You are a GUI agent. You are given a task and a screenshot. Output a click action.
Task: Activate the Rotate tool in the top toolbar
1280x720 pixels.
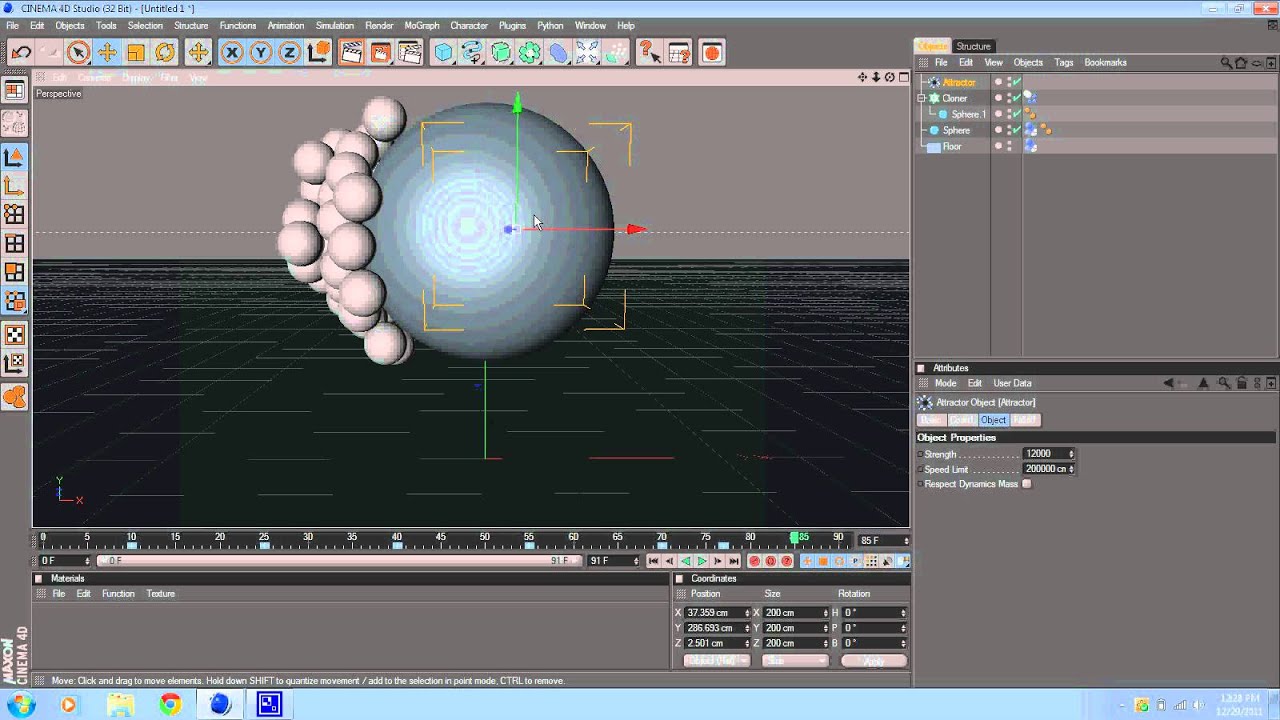(x=165, y=52)
